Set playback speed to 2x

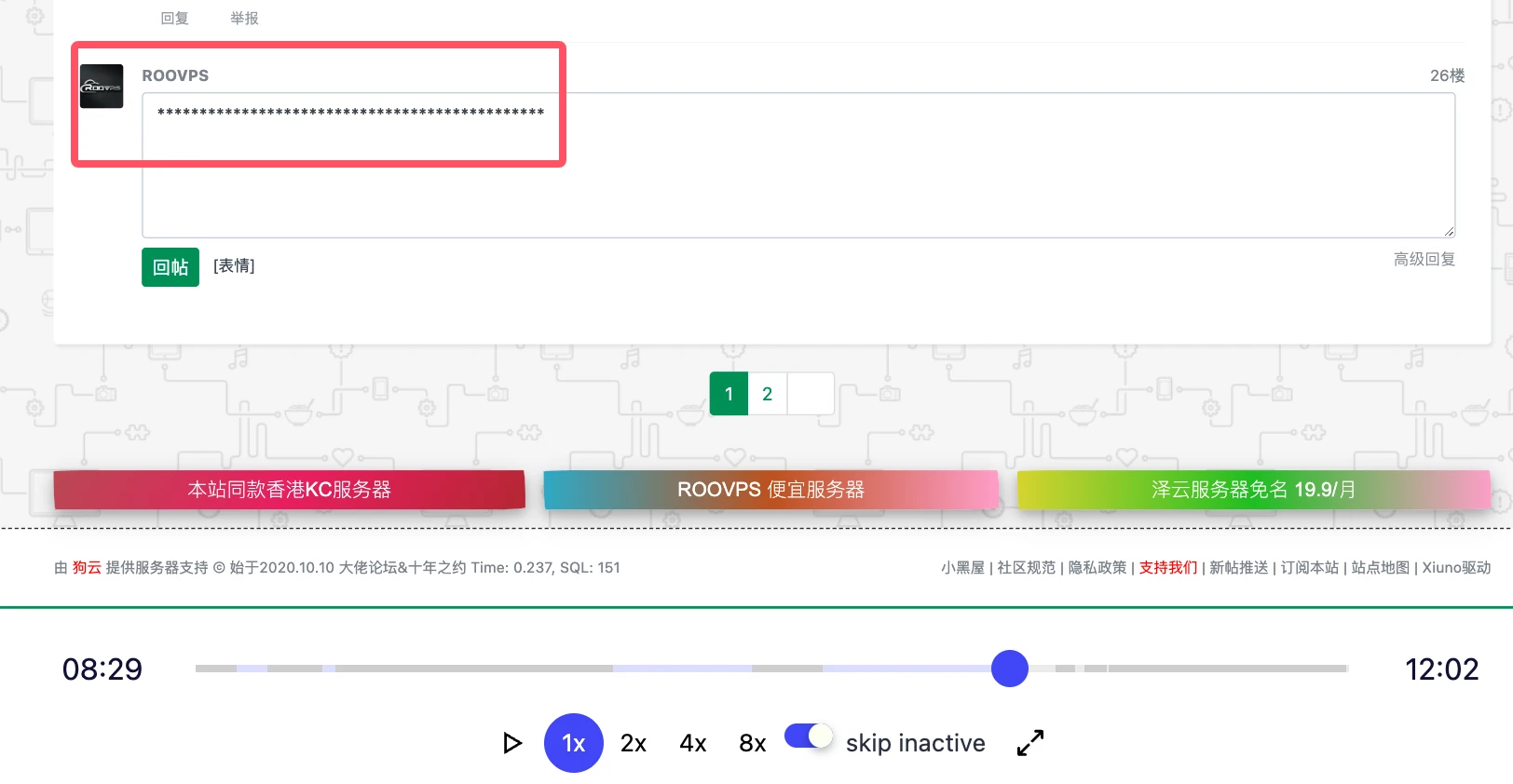[x=634, y=743]
